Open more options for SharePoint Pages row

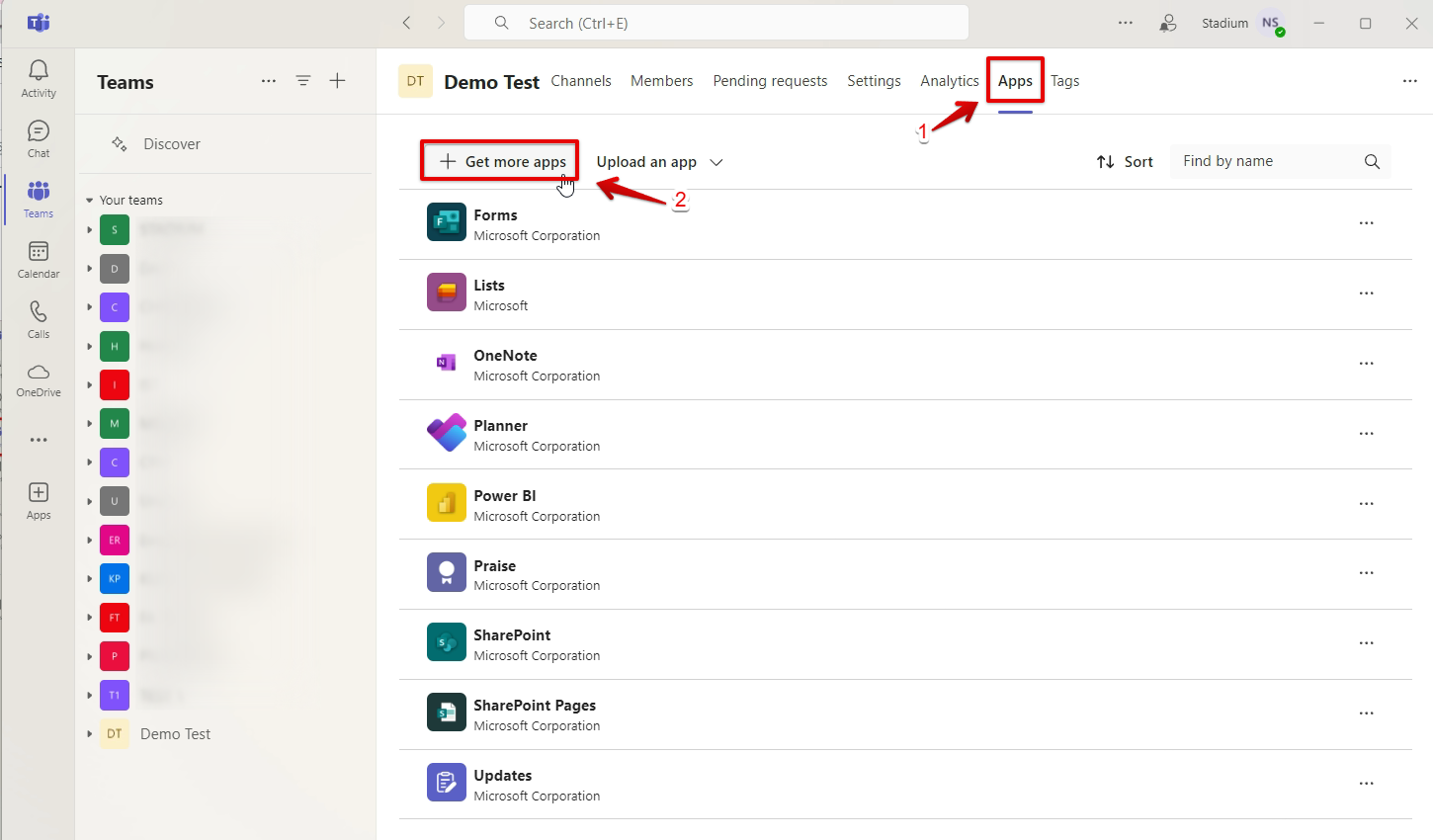1366,714
